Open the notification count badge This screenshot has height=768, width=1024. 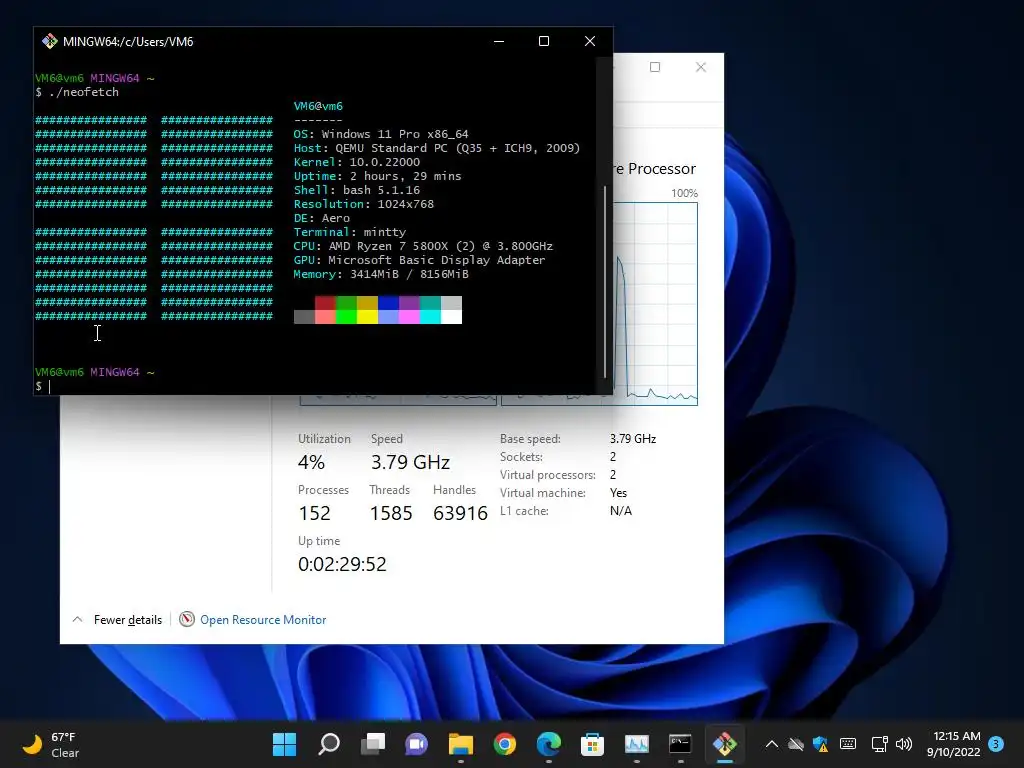(x=996, y=744)
